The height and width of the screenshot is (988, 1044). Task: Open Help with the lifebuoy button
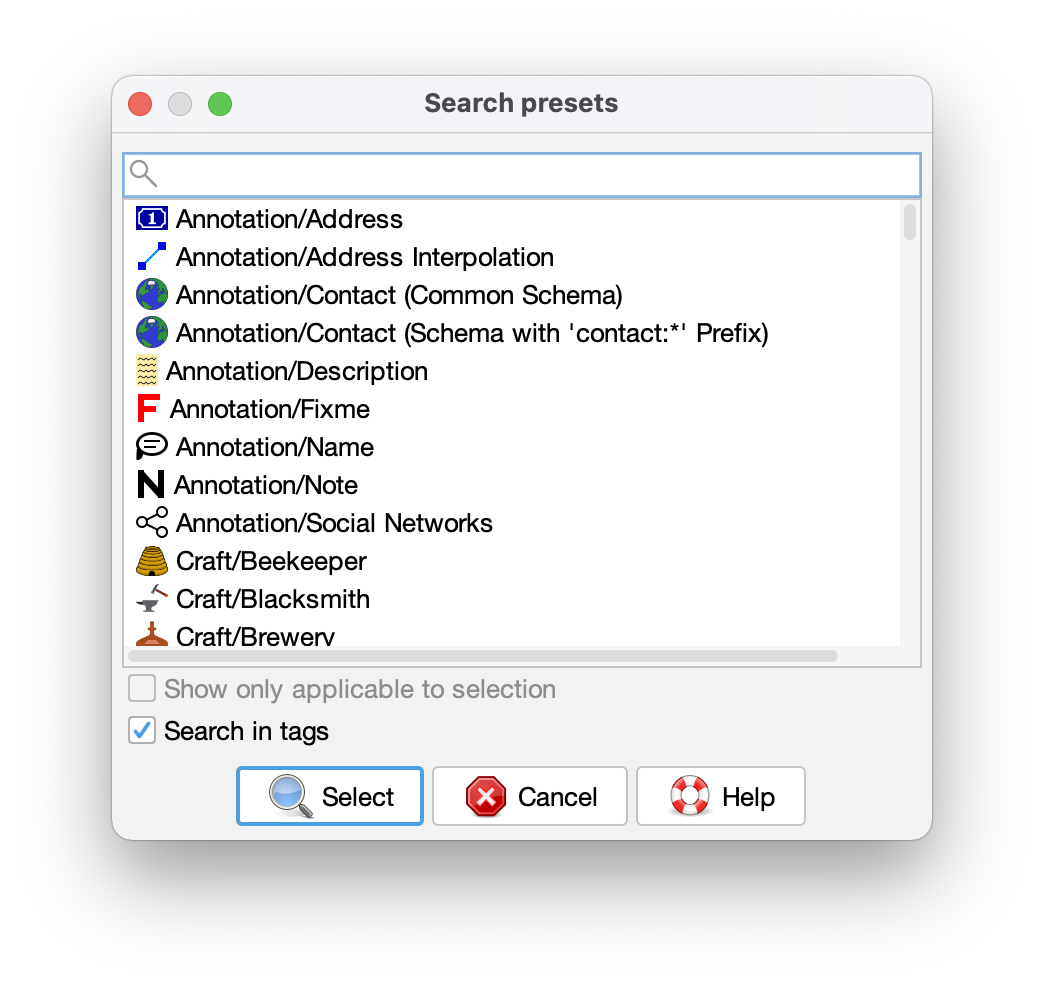click(x=720, y=796)
